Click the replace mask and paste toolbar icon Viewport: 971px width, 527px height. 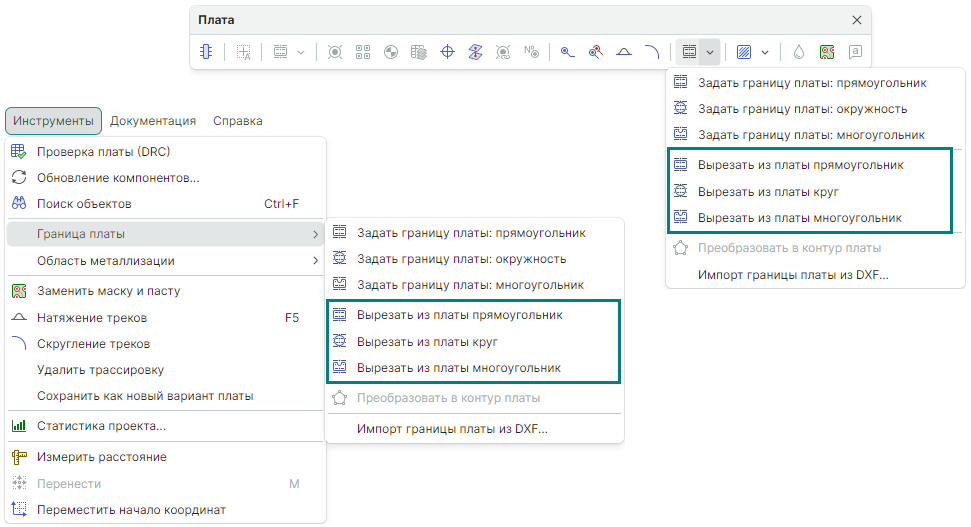click(x=826, y=51)
